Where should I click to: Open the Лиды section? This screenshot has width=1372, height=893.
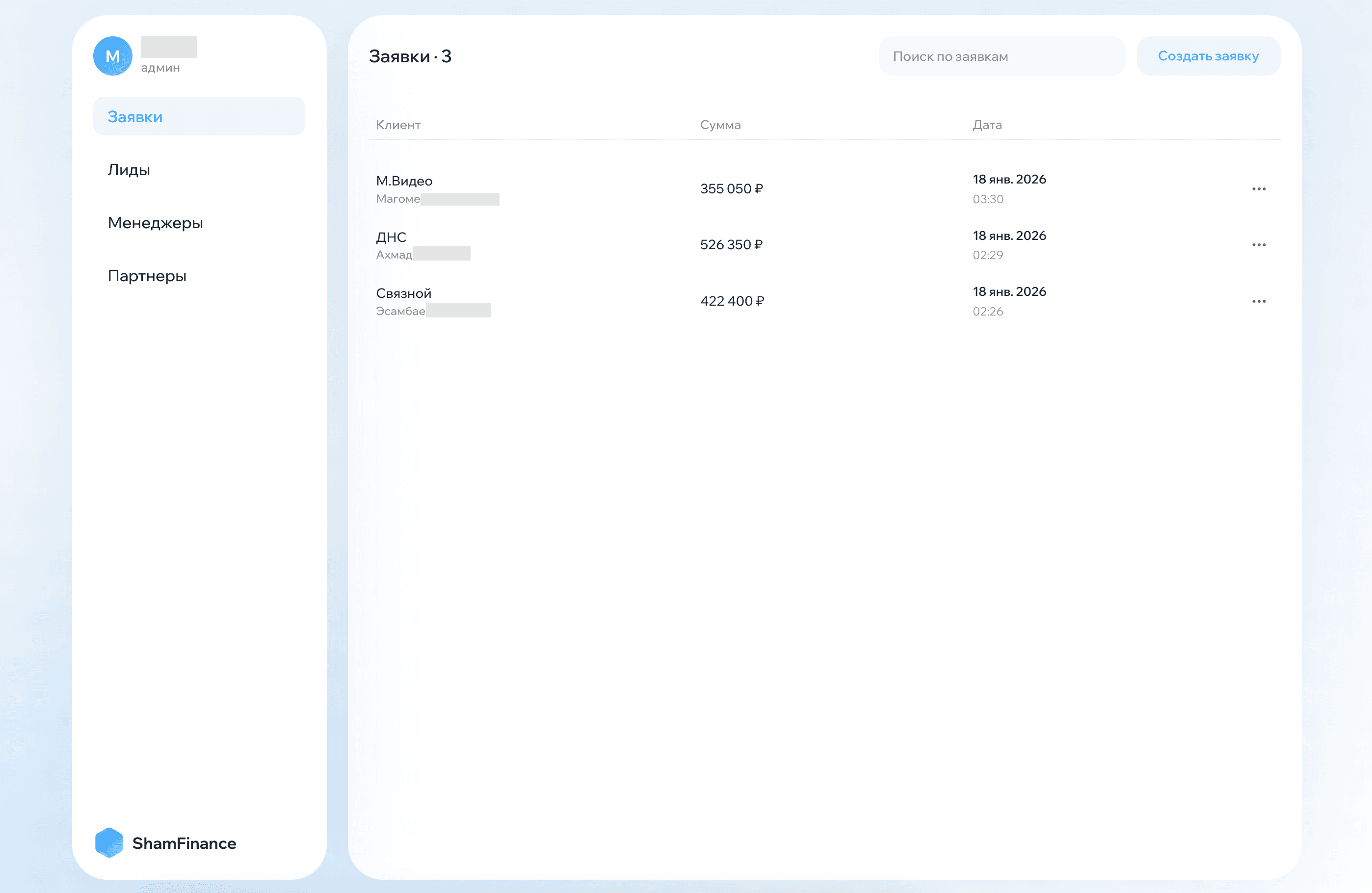[129, 169]
